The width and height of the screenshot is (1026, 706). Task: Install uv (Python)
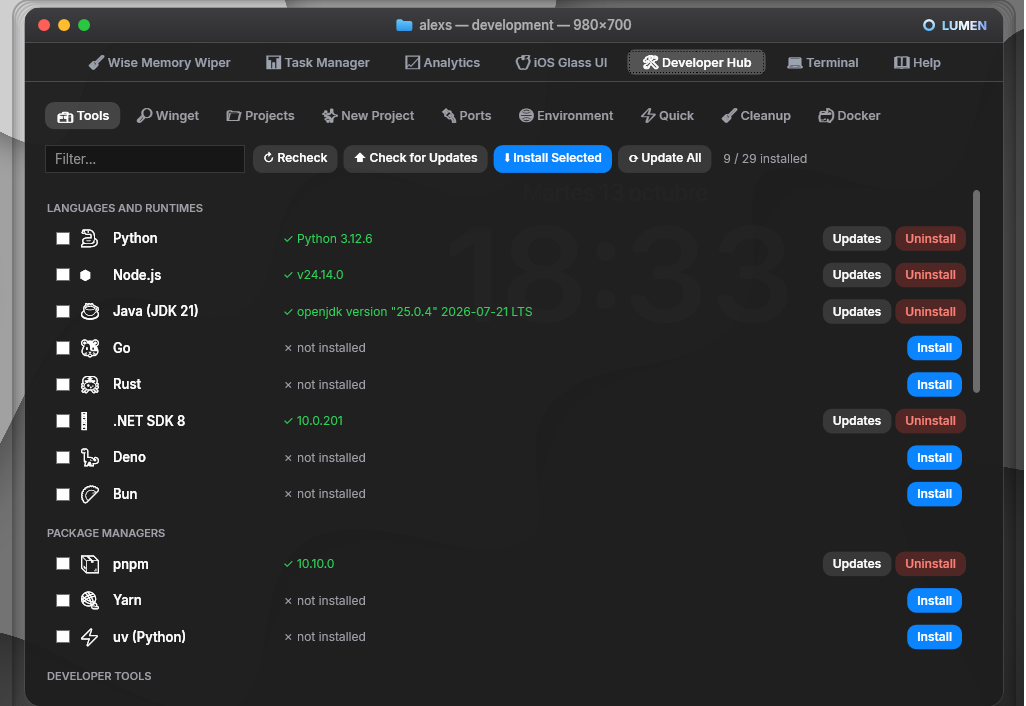(x=934, y=637)
